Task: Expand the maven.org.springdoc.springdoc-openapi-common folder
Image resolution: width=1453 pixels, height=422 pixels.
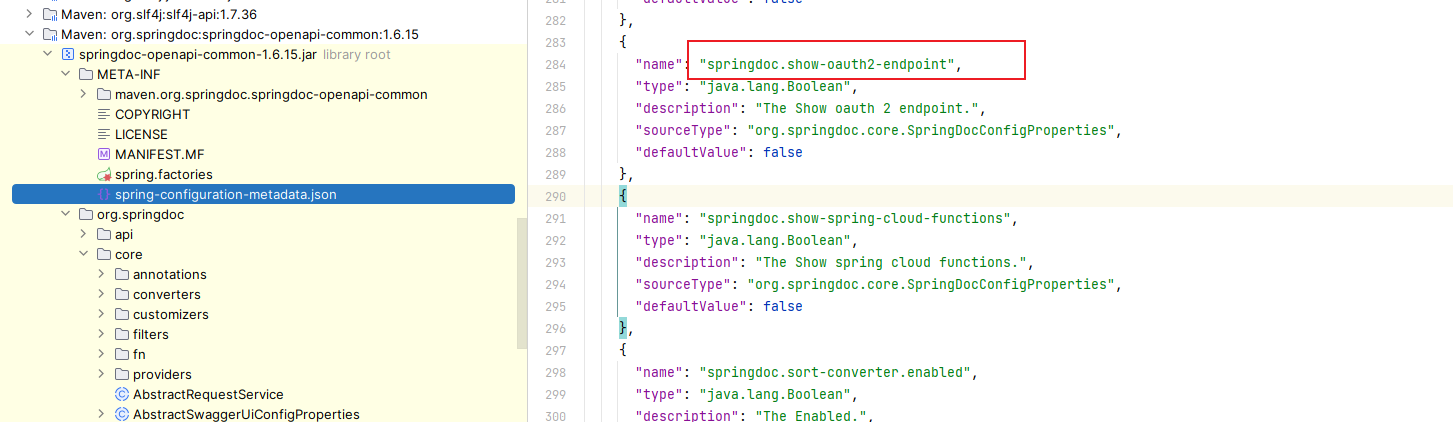Action: (x=83, y=94)
